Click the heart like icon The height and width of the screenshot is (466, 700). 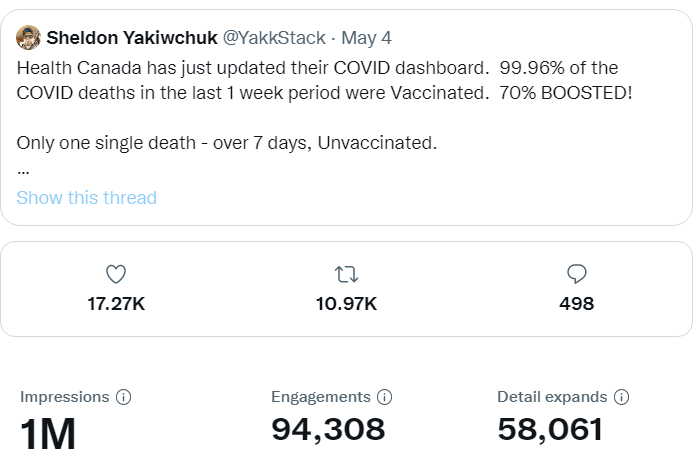tap(116, 274)
